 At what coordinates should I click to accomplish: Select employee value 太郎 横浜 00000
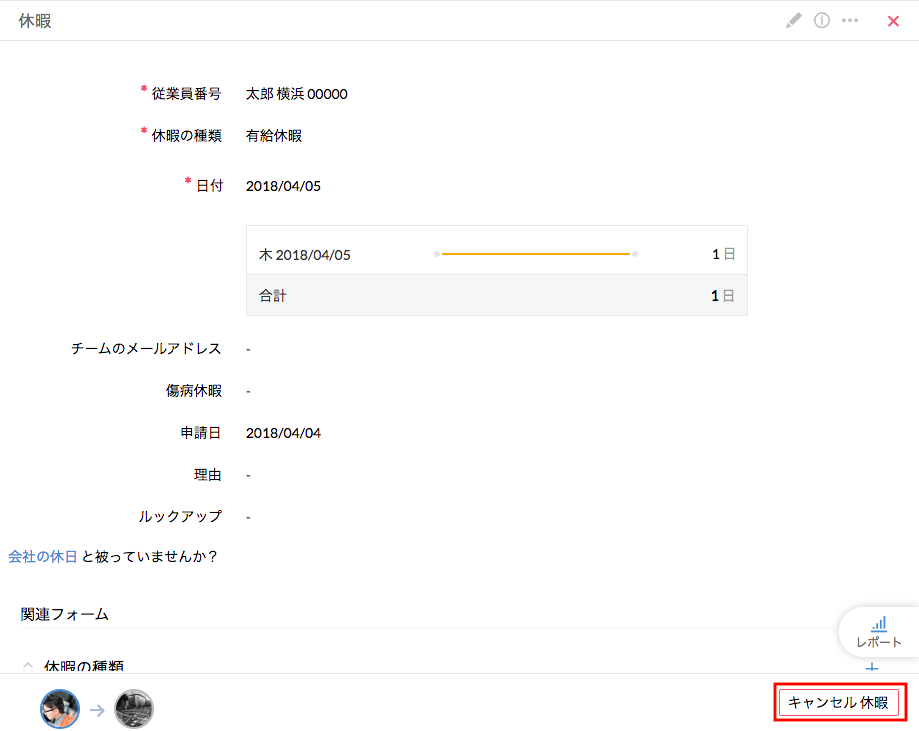click(297, 94)
